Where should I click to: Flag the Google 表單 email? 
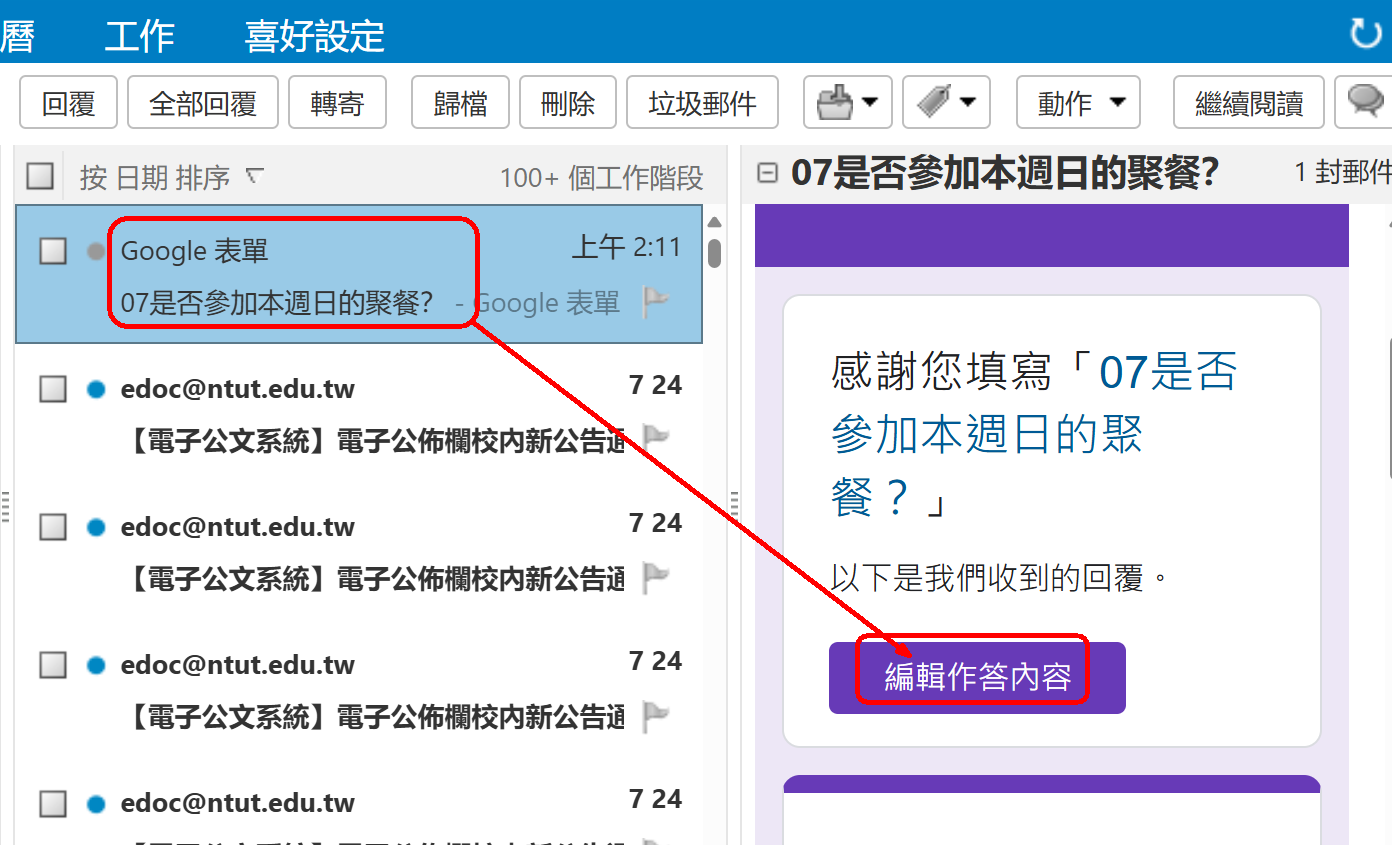[x=655, y=301]
